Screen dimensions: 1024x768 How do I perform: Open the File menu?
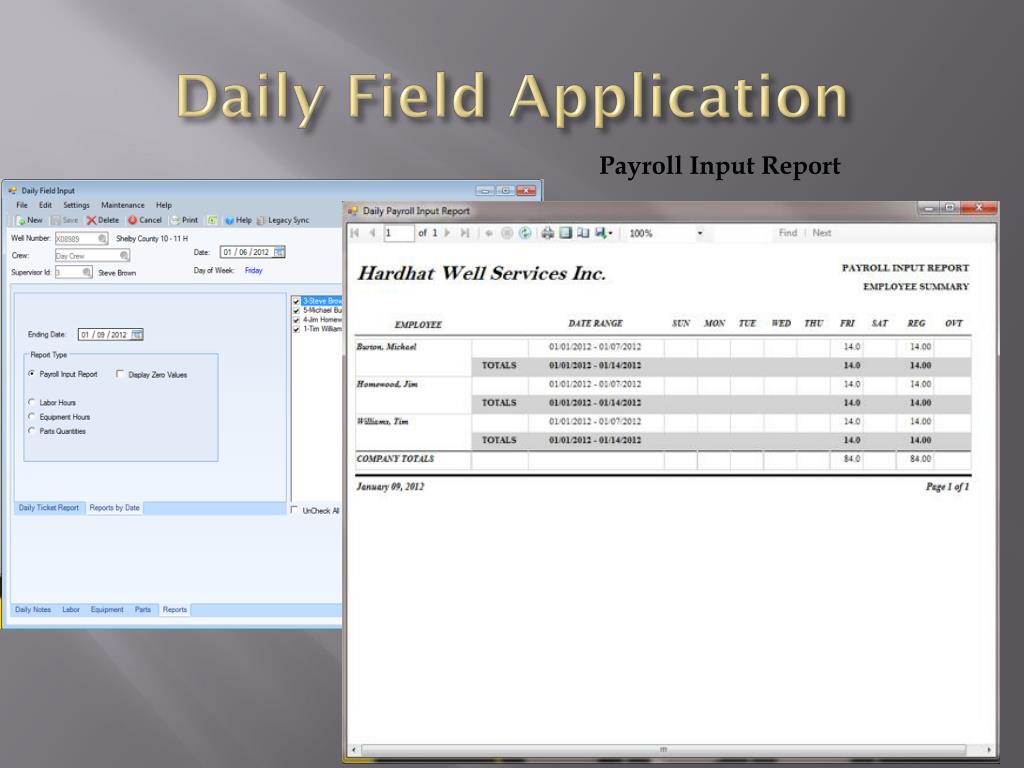(x=22, y=205)
